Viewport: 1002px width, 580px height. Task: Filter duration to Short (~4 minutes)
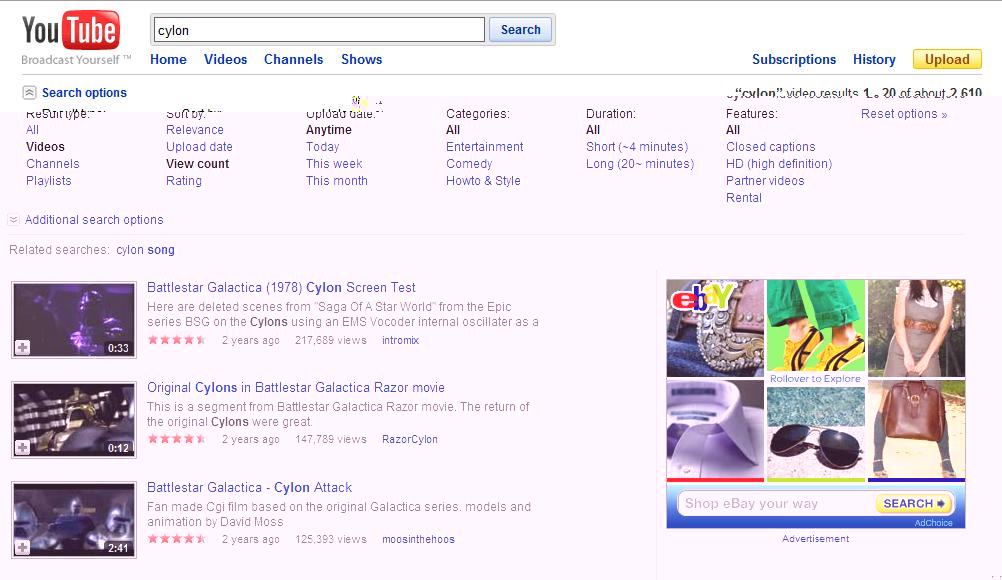(637, 147)
